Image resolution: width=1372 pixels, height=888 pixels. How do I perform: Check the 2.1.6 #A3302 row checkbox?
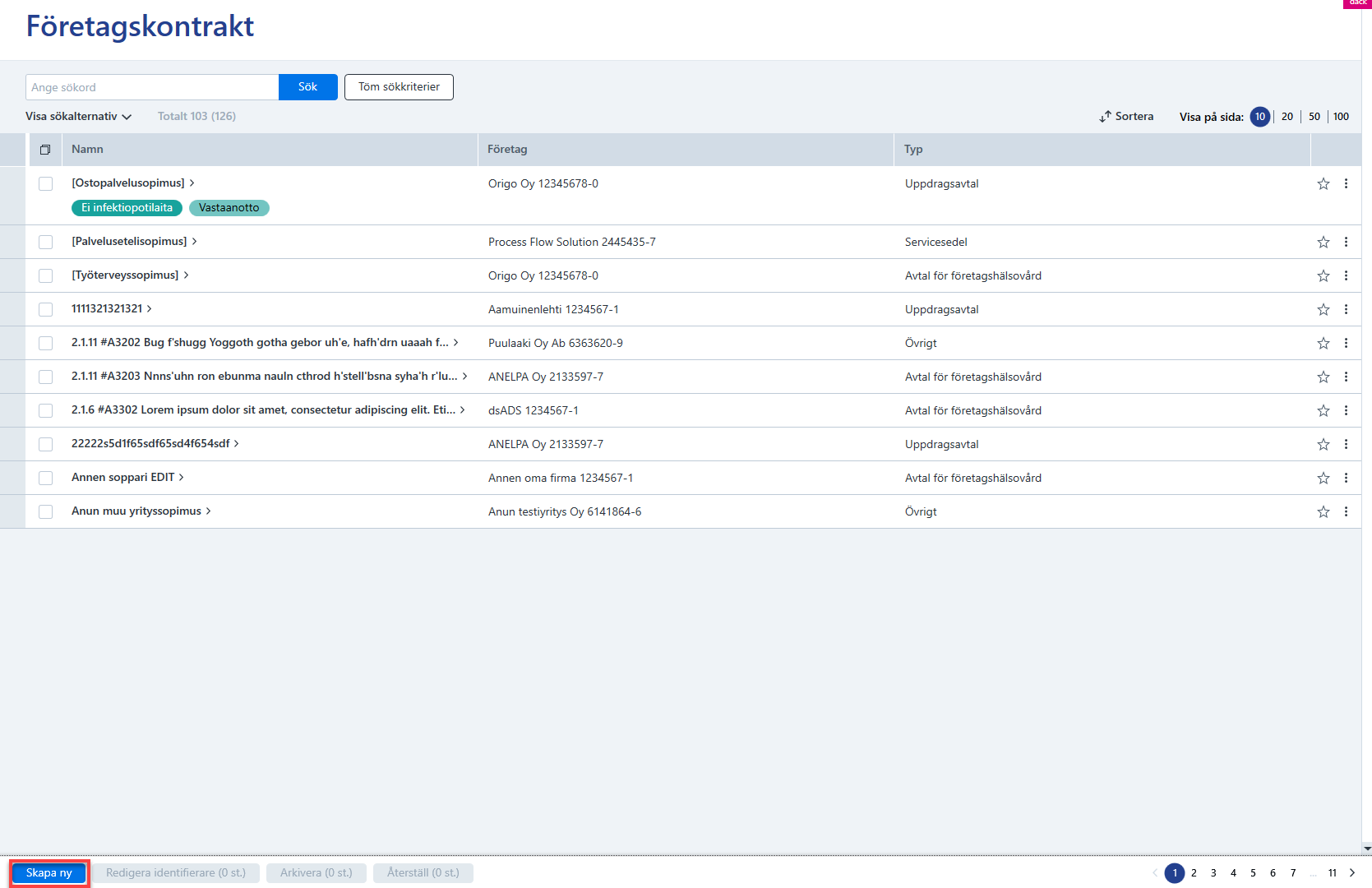pyautogui.click(x=45, y=411)
